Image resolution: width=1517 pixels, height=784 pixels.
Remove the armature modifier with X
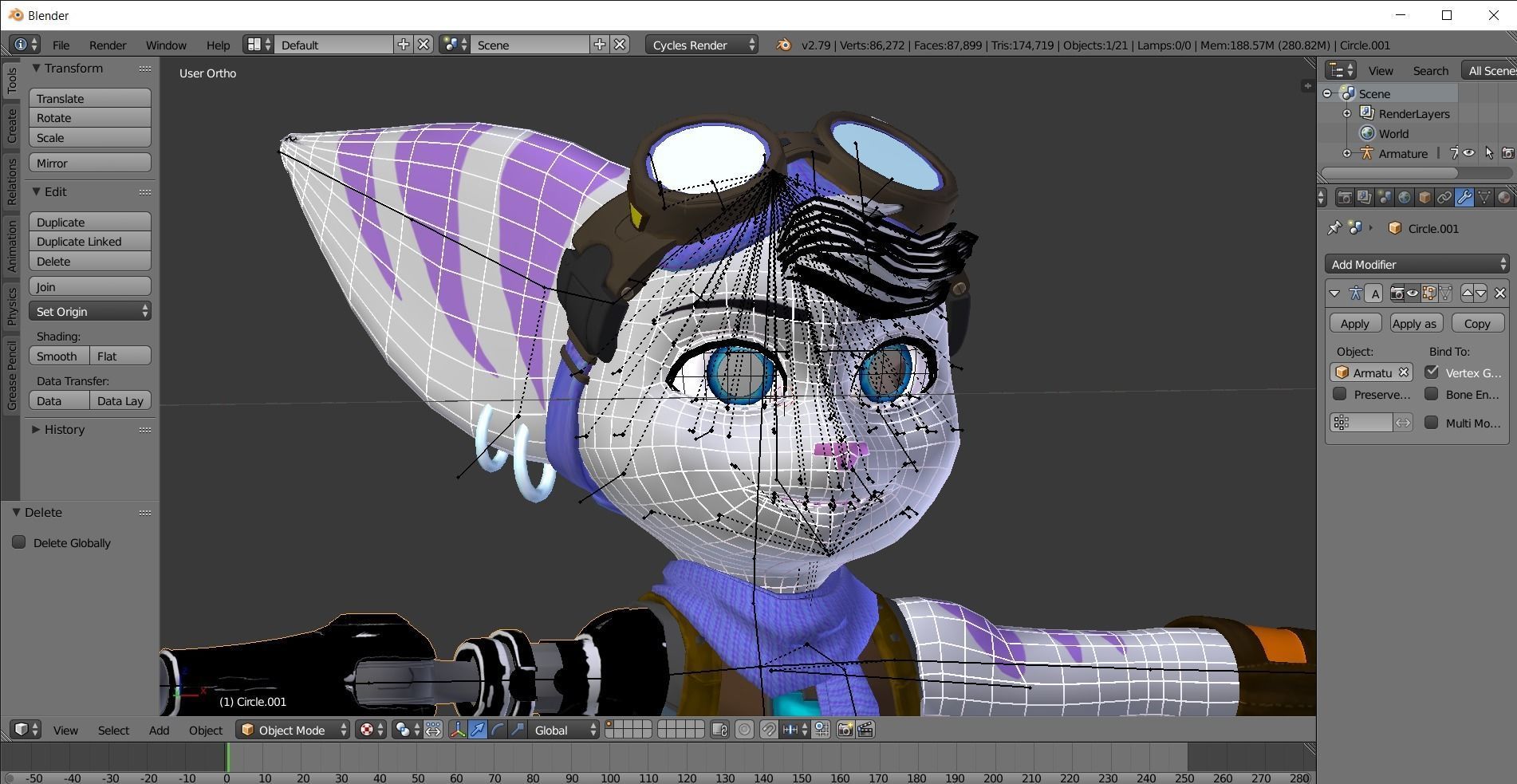(x=1500, y=294)
